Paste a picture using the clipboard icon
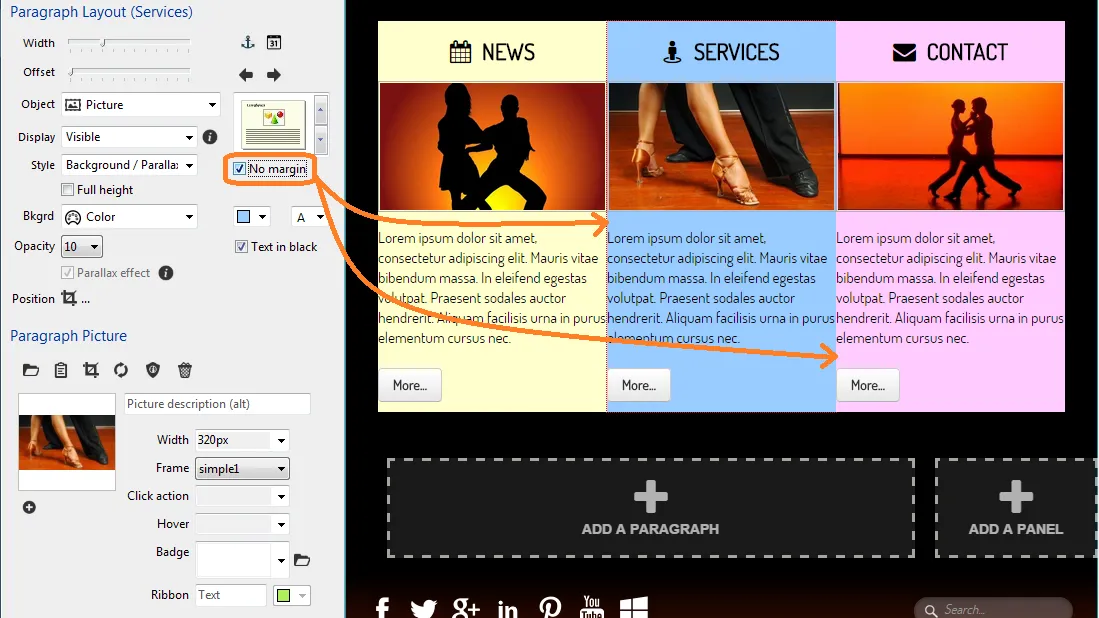Viewport: 1099px width, 618px height. 61,370
